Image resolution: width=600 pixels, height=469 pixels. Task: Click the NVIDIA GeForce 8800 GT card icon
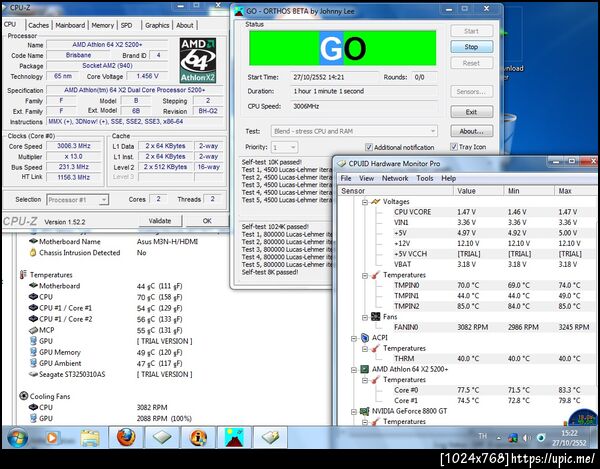365,411
